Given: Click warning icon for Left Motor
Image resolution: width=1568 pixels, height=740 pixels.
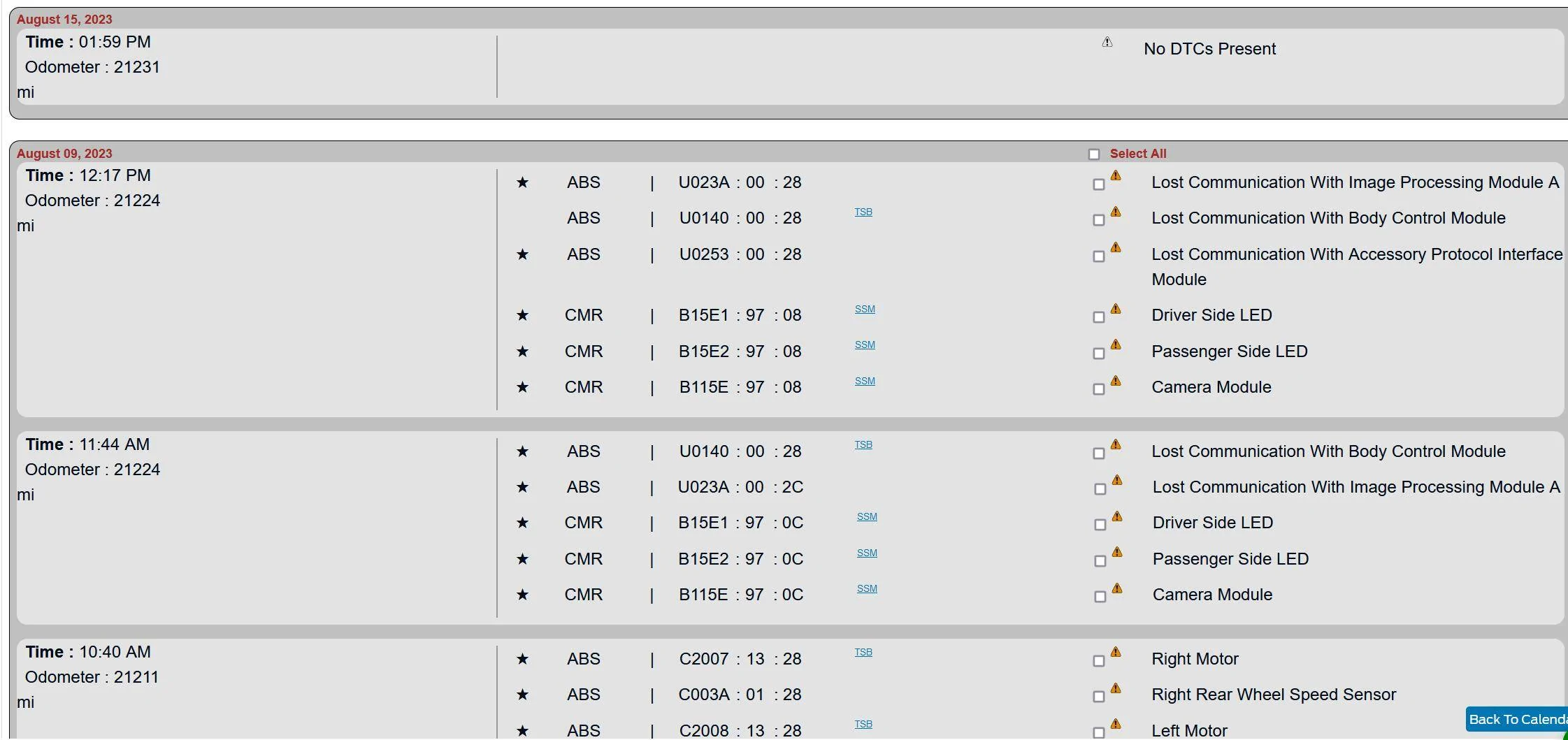Looking at the screenshot, I should point(1116,724).
